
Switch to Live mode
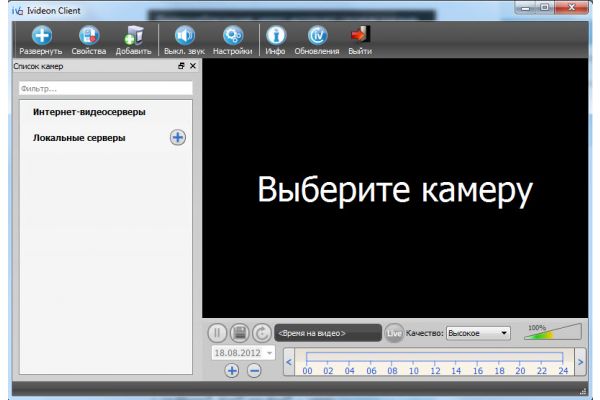click(x=394, y=333)
